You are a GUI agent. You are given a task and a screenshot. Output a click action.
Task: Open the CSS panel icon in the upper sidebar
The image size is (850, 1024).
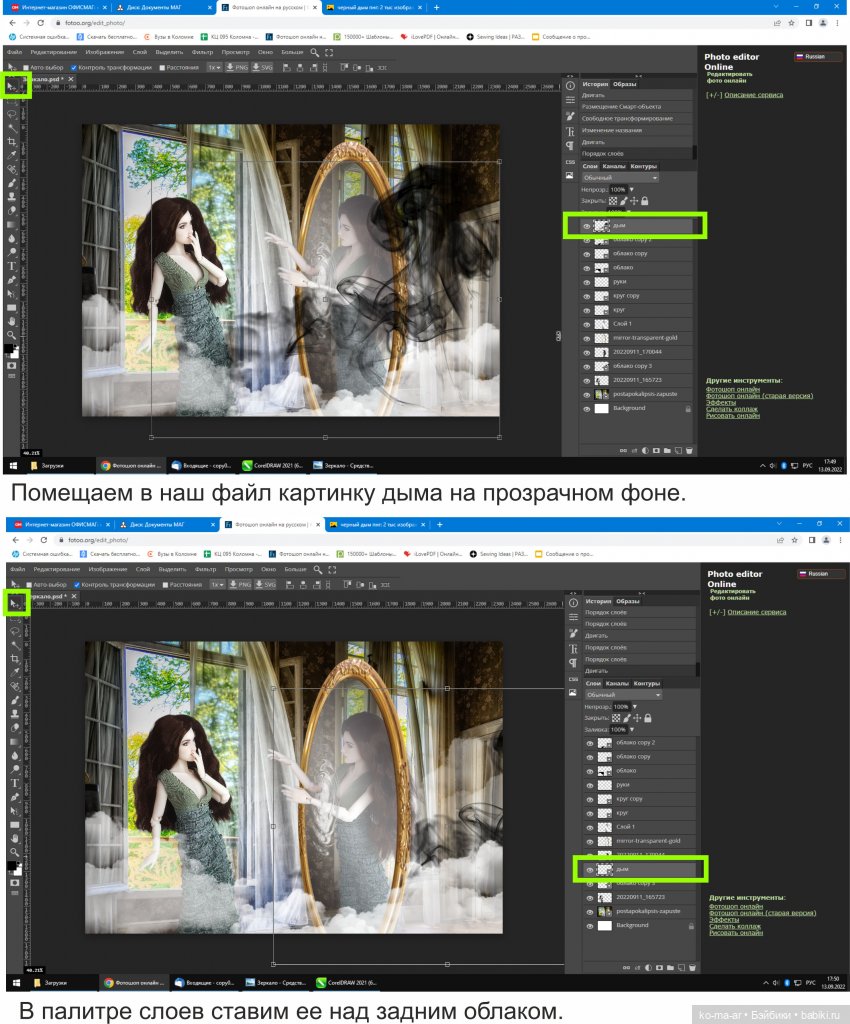pos(570,161)
